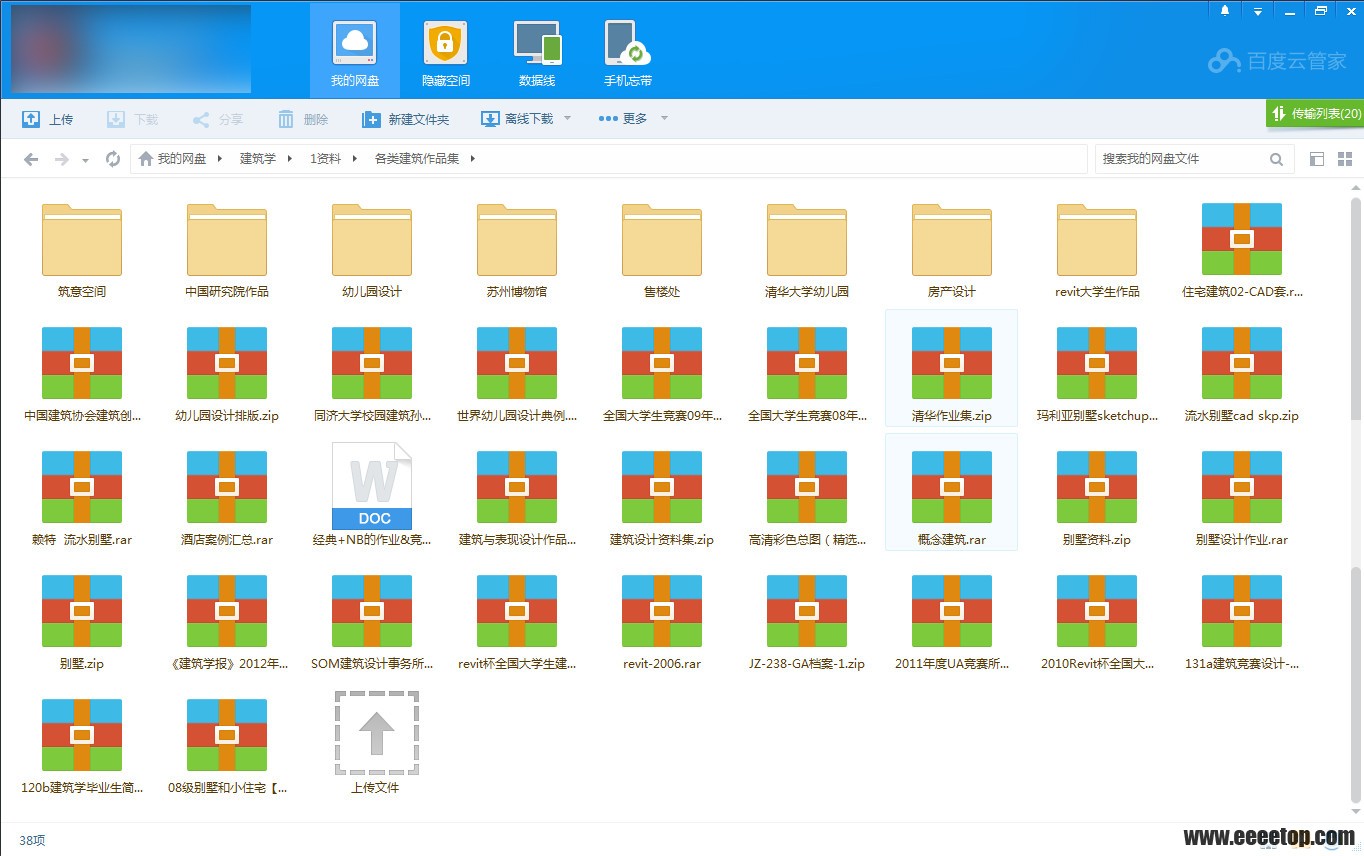Open the 传输列表(20) panel
This screenshot has height=856, width=1364.
(x=1315, y=114)
